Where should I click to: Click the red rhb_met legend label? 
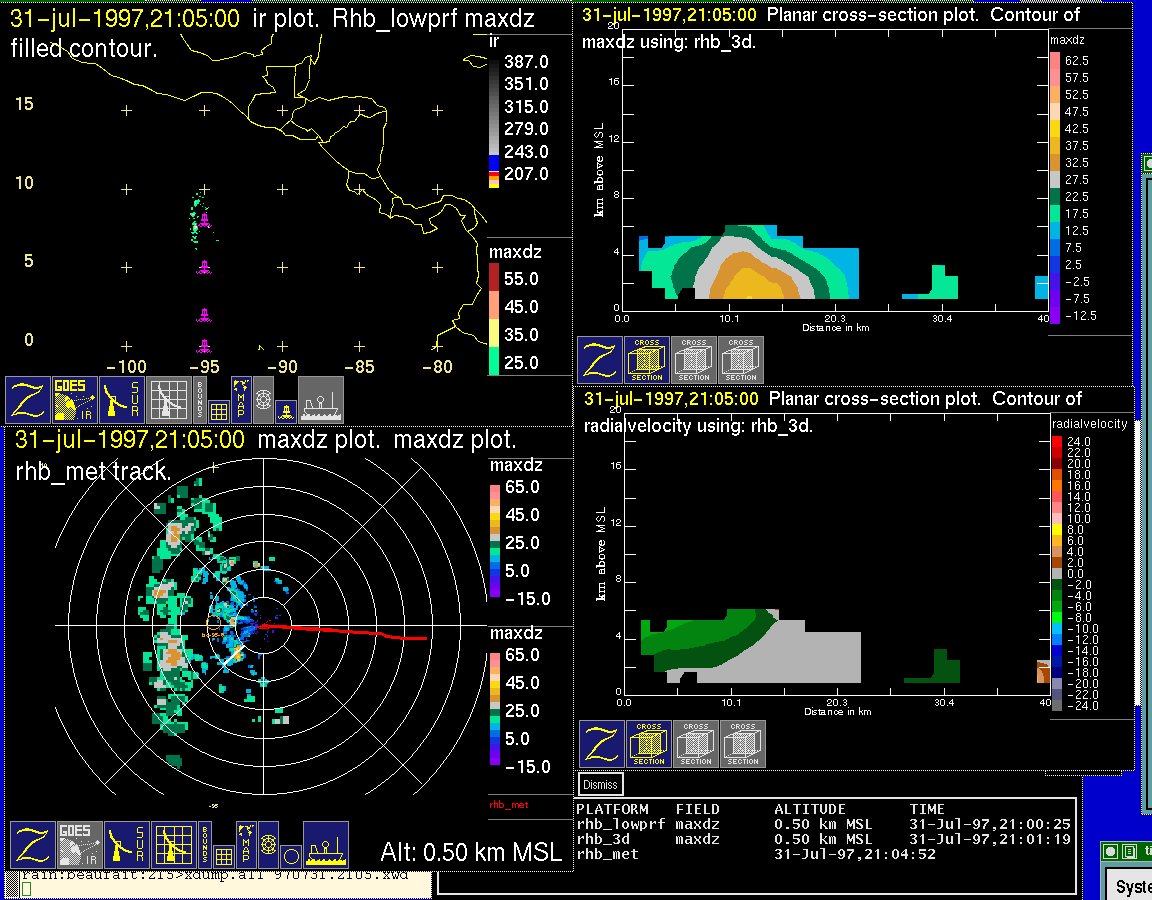click(508, 804)
